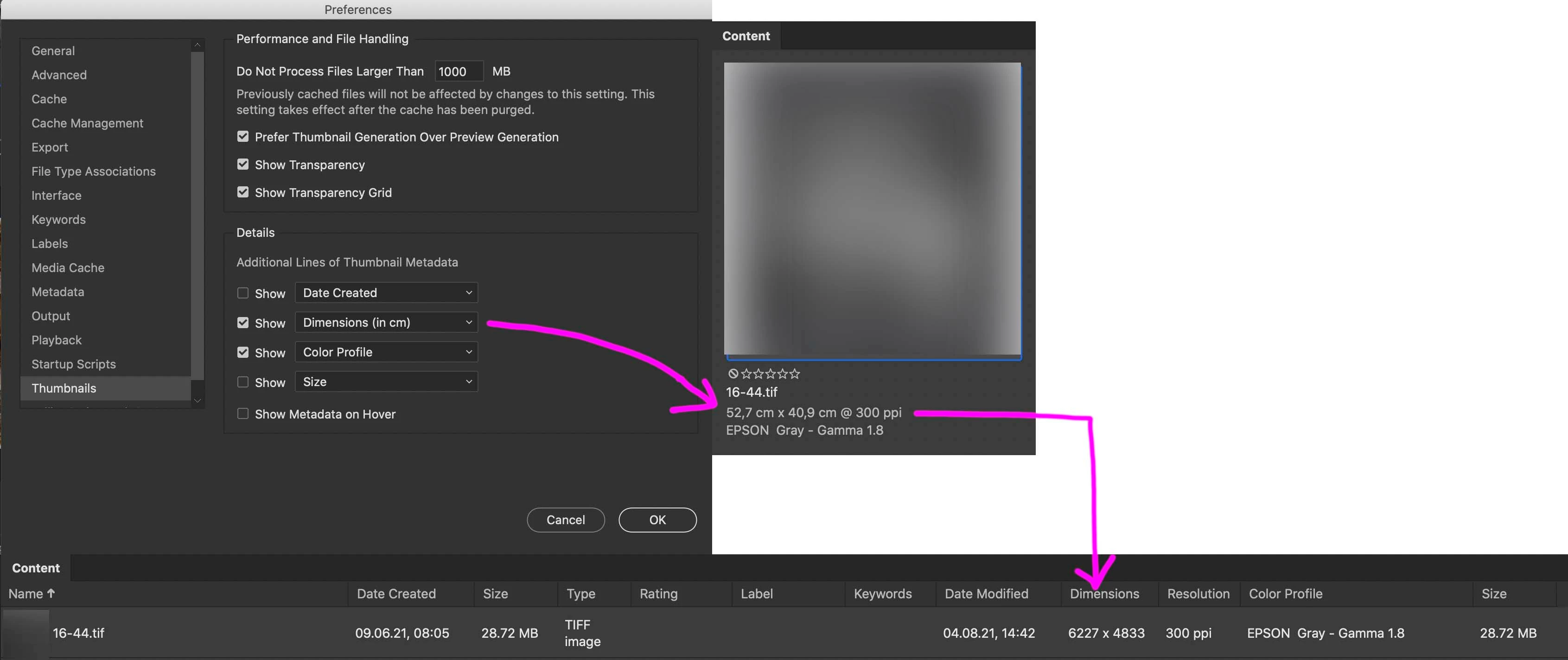Click the fifth rating star of 16-44.tif
This screenshot has width=1568, height=660.
tap(794, 374)
